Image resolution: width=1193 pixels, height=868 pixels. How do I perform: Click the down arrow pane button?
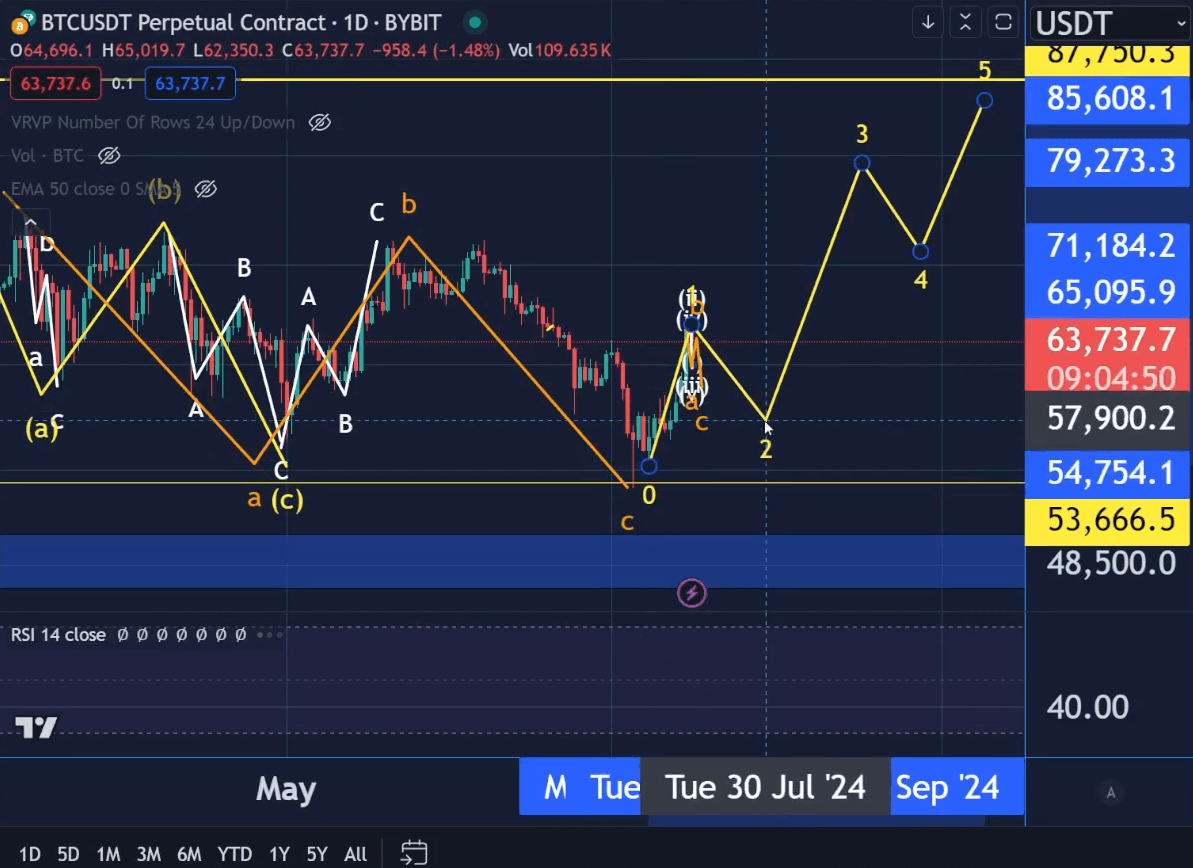pos(928,22)
